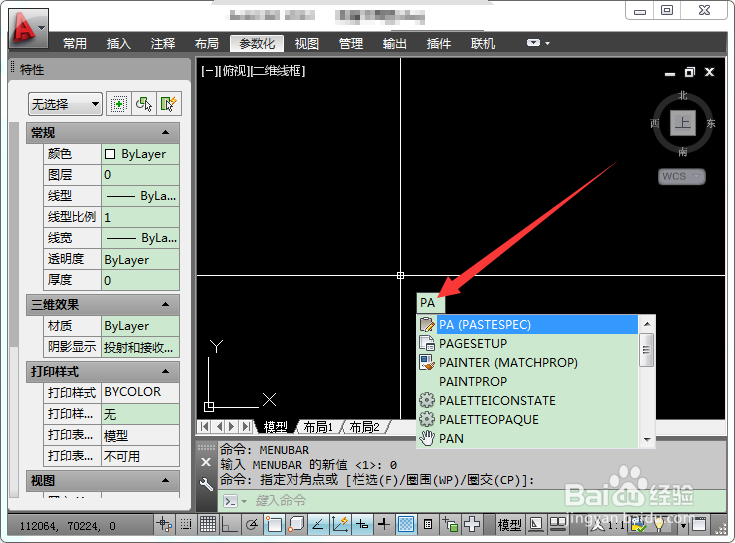735x543 pixels.
Task: Toggle Polar Tracking in status bar
Action: tap(252, 524)
